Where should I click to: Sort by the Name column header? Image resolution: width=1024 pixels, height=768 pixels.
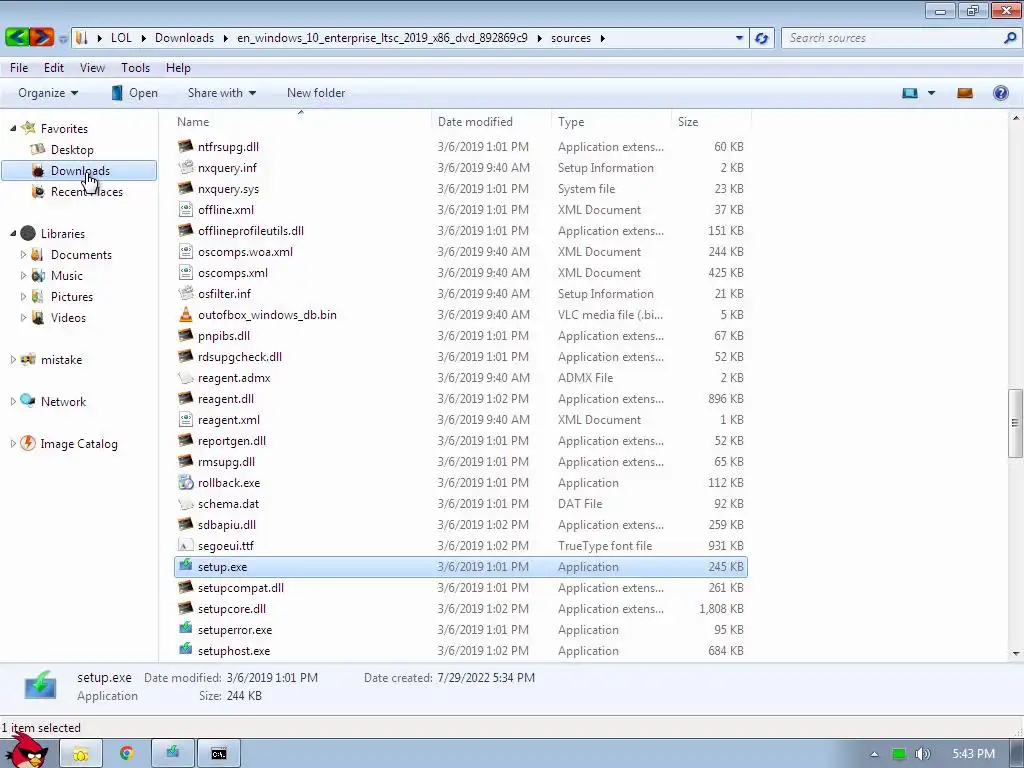coord(301,121)
